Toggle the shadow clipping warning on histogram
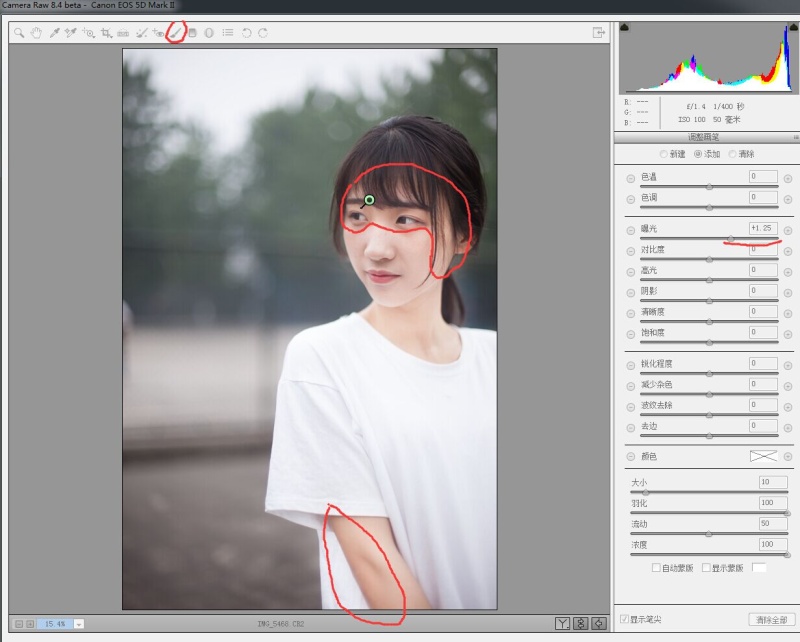 click(624, 27)
